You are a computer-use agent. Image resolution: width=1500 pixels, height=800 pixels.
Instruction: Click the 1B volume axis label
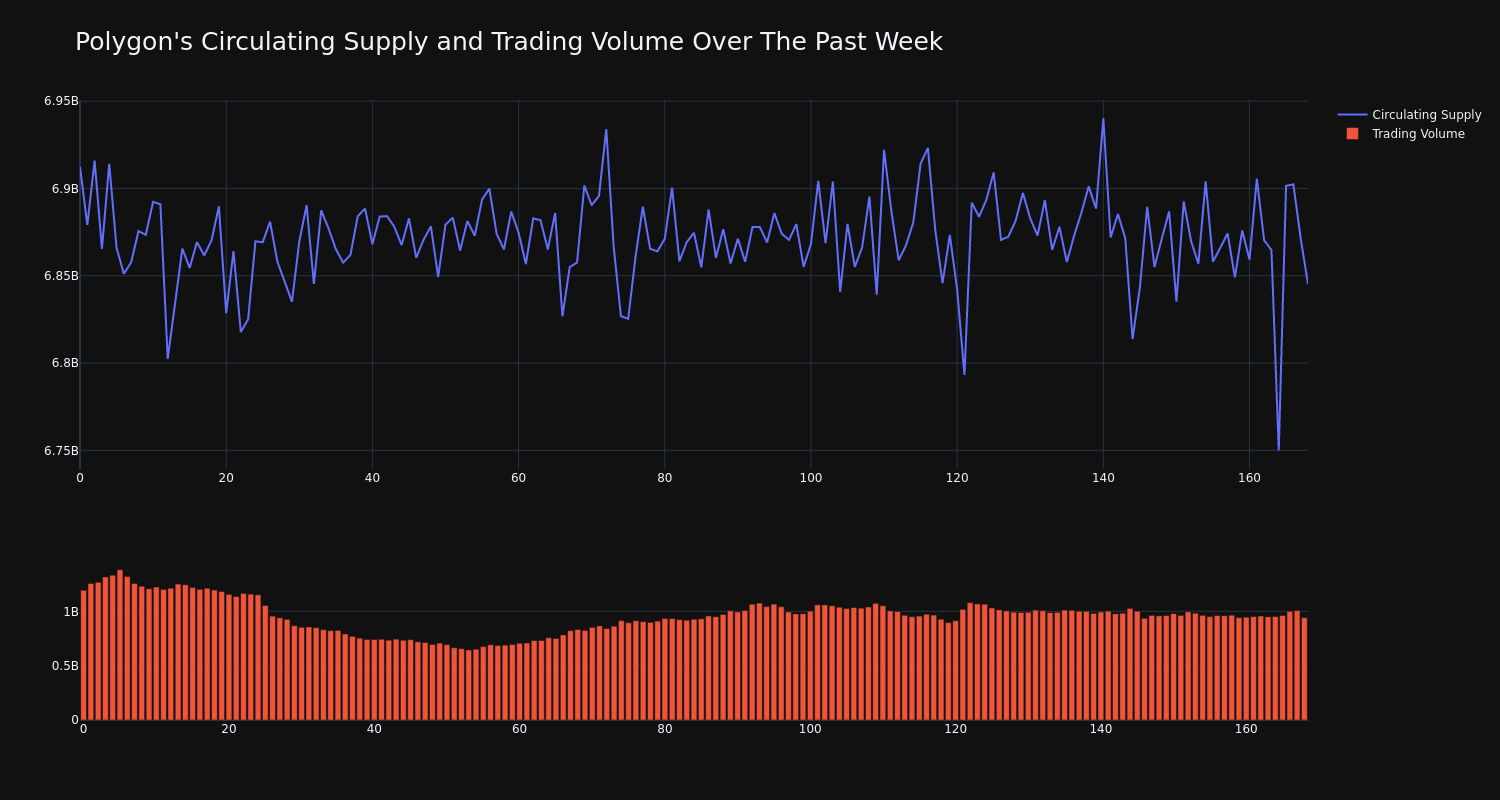click(71, 611)
